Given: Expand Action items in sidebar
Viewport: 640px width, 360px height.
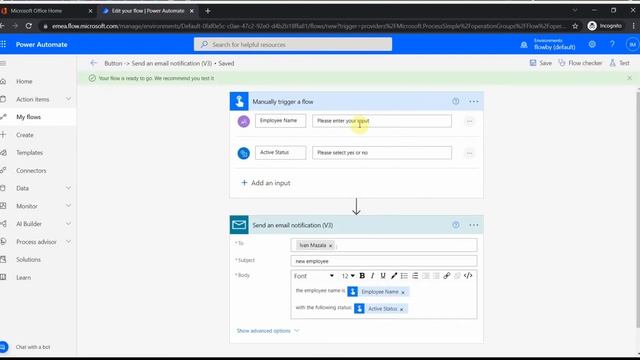Looking at the screenshot, I should point(68,99).
